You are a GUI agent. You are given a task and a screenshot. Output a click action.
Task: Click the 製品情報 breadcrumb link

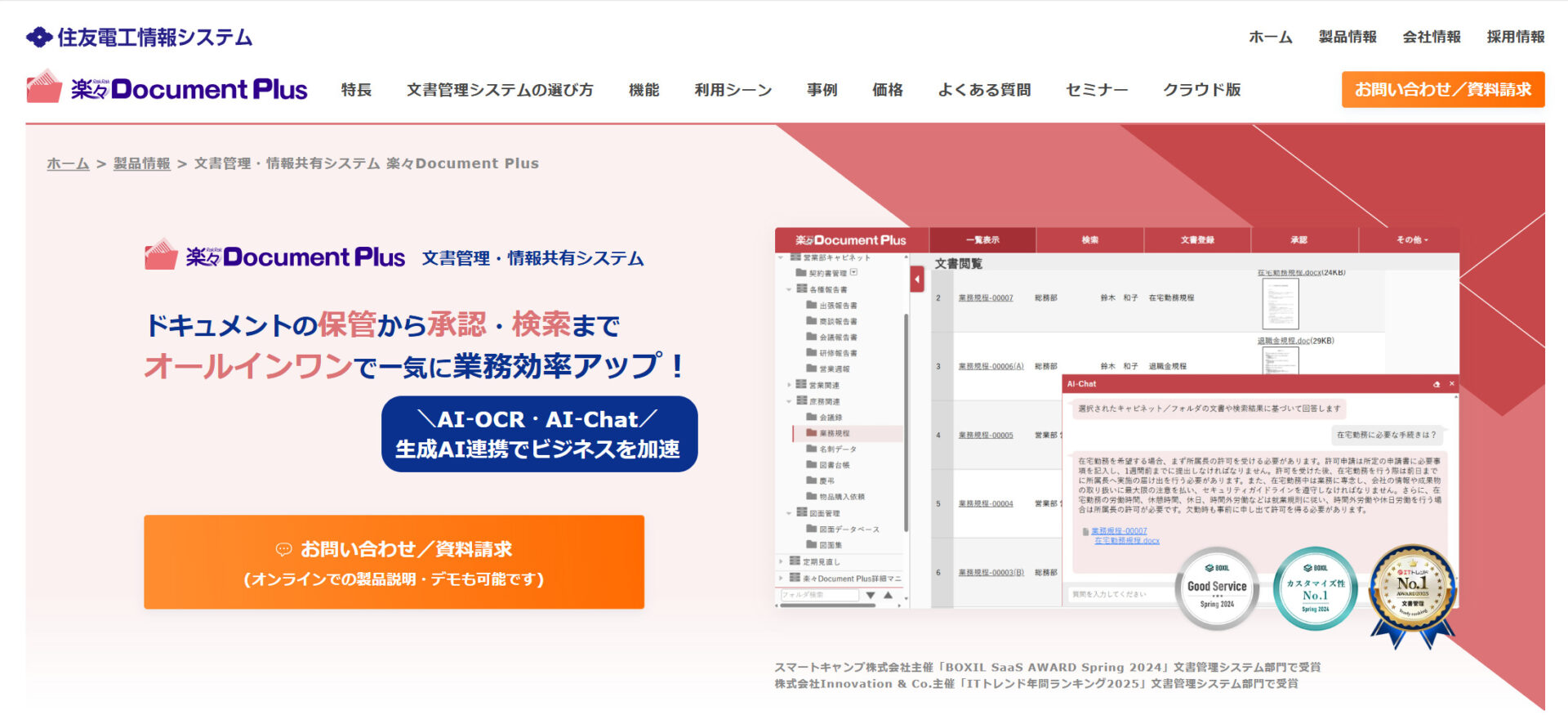point(142,163)
